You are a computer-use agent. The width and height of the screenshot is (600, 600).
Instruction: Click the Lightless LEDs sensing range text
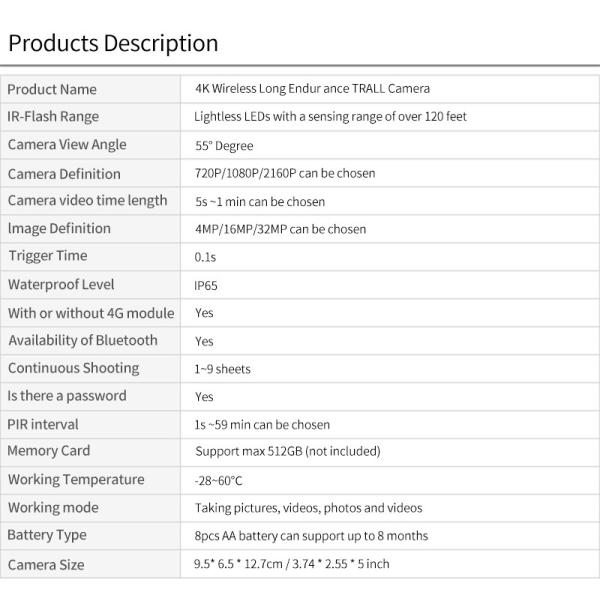click(x=330, y=117)
